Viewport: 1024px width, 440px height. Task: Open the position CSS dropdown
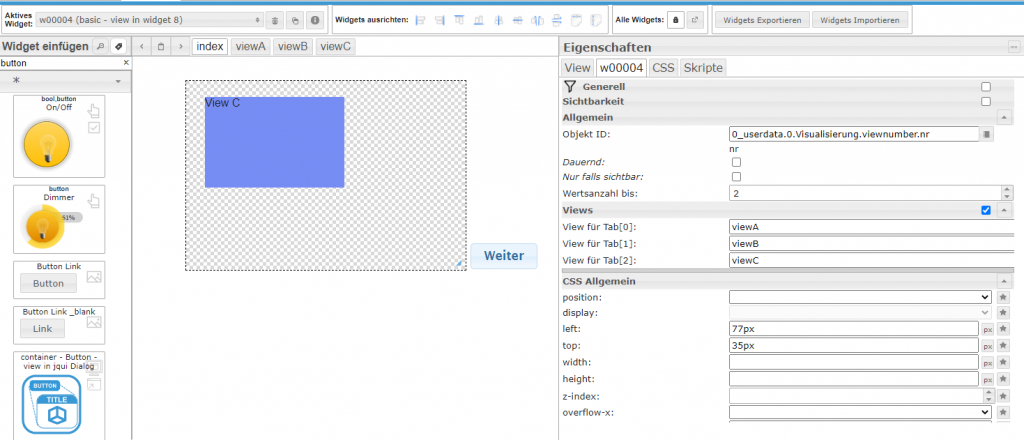coord(860,297)
